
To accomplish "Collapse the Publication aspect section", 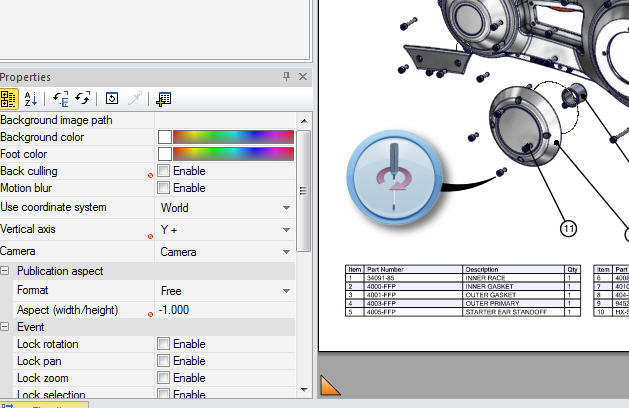I will 6,271.
